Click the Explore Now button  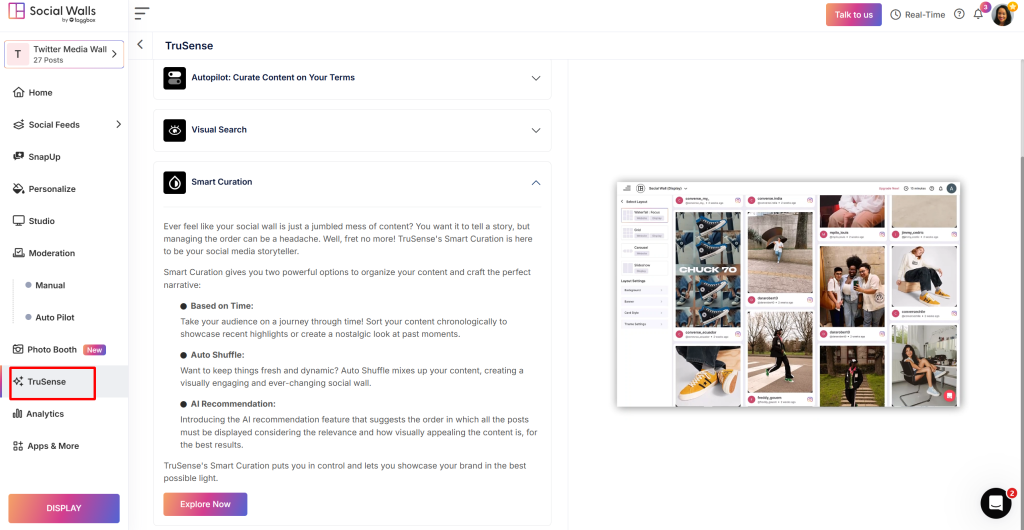206,505
